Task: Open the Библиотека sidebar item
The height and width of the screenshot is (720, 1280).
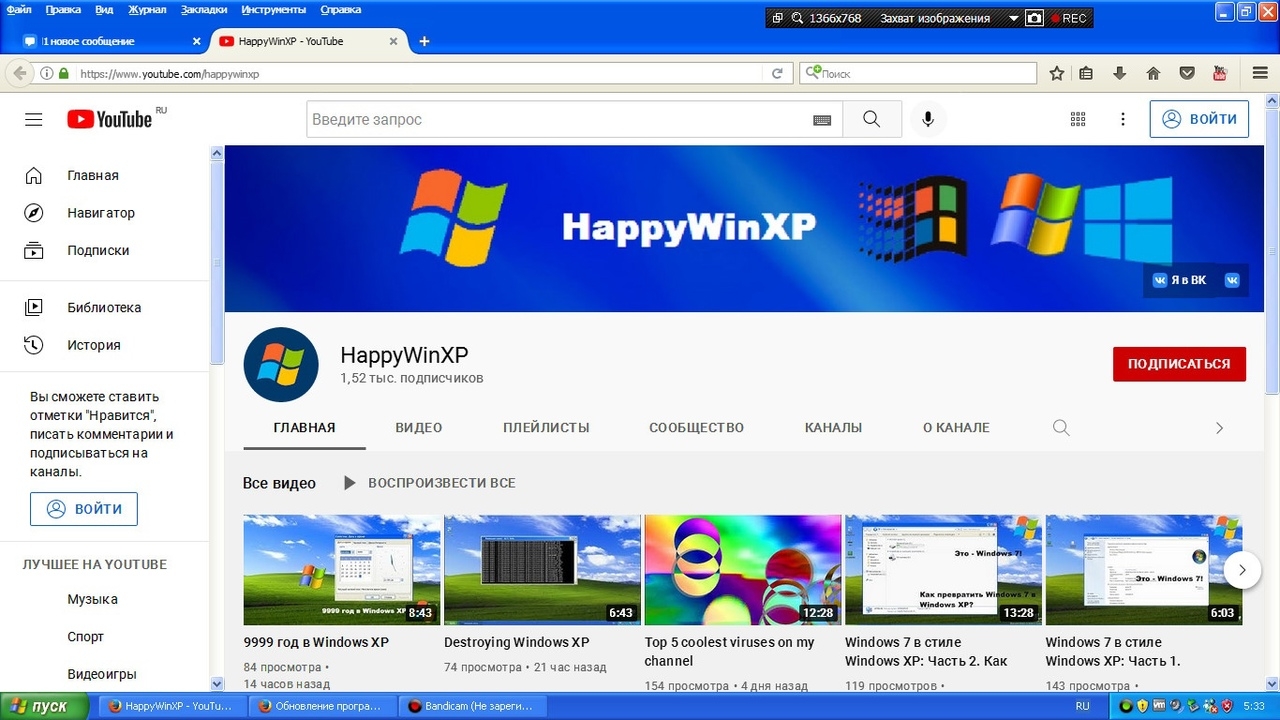Action: pos(104,308)
